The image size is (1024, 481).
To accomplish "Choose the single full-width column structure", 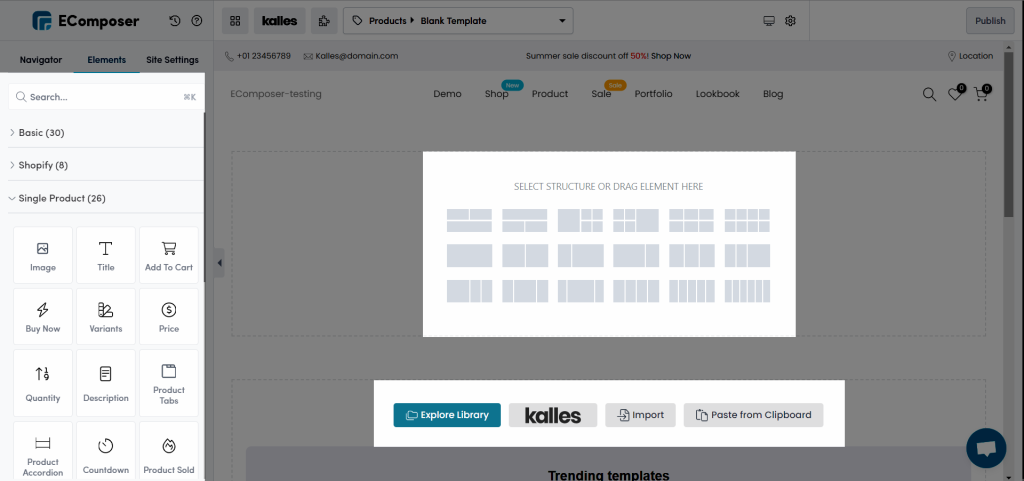I will (x=470, y=255).
